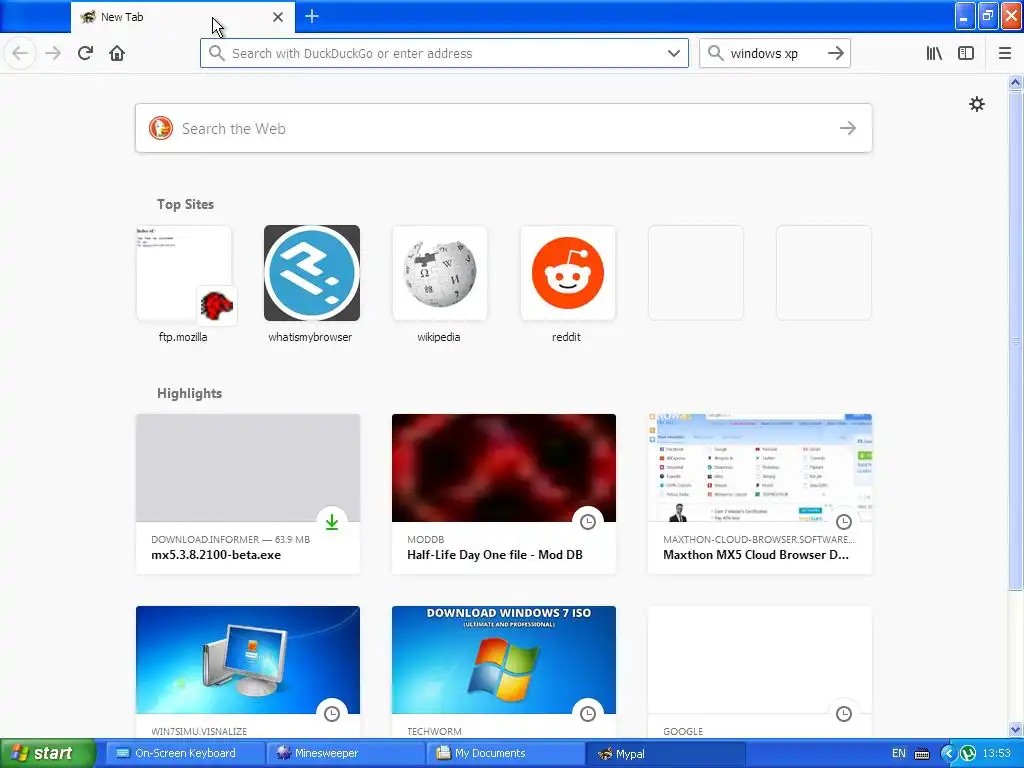Close the New Tab tab
The image size is (1024, 768).
coord(278,17)
